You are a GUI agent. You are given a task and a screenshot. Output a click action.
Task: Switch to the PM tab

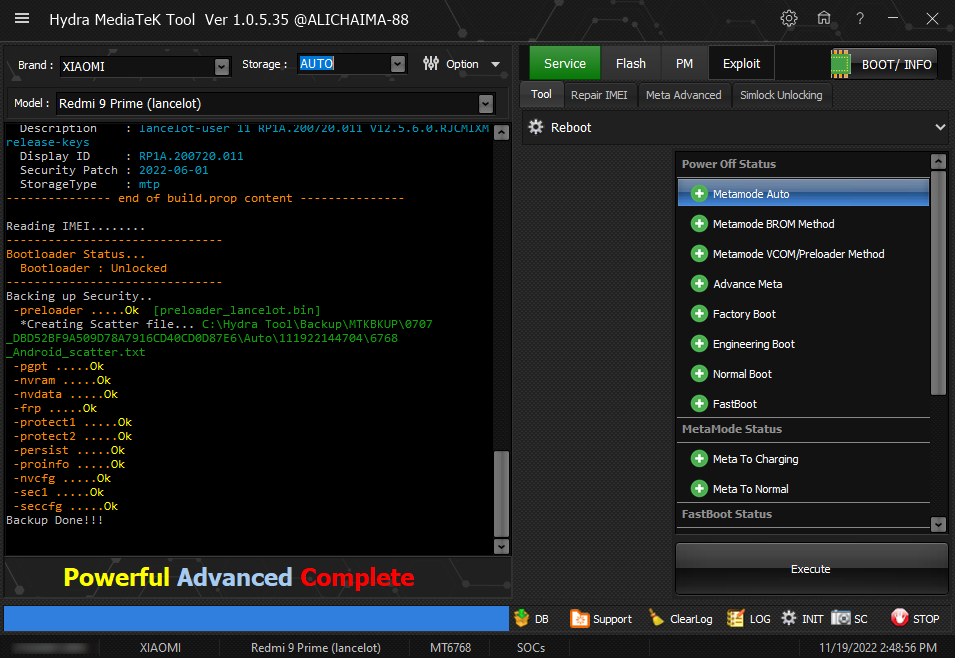[684, 63]
